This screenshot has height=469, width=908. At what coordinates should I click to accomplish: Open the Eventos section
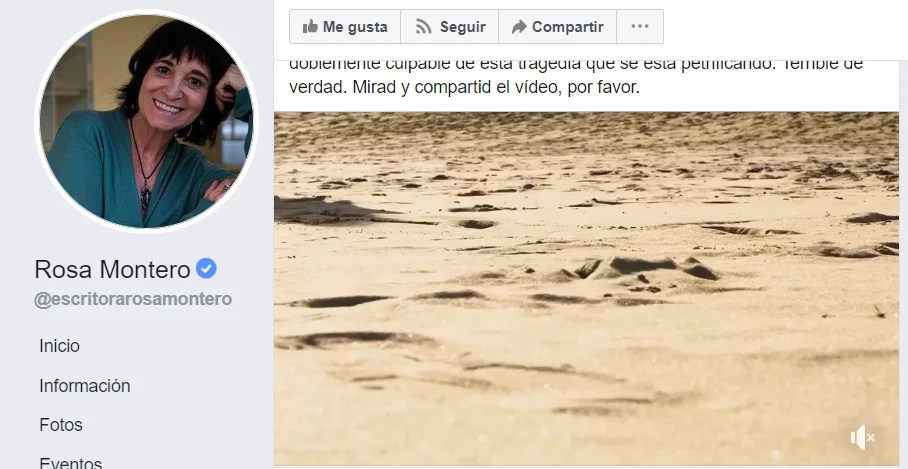click(71, 463)
